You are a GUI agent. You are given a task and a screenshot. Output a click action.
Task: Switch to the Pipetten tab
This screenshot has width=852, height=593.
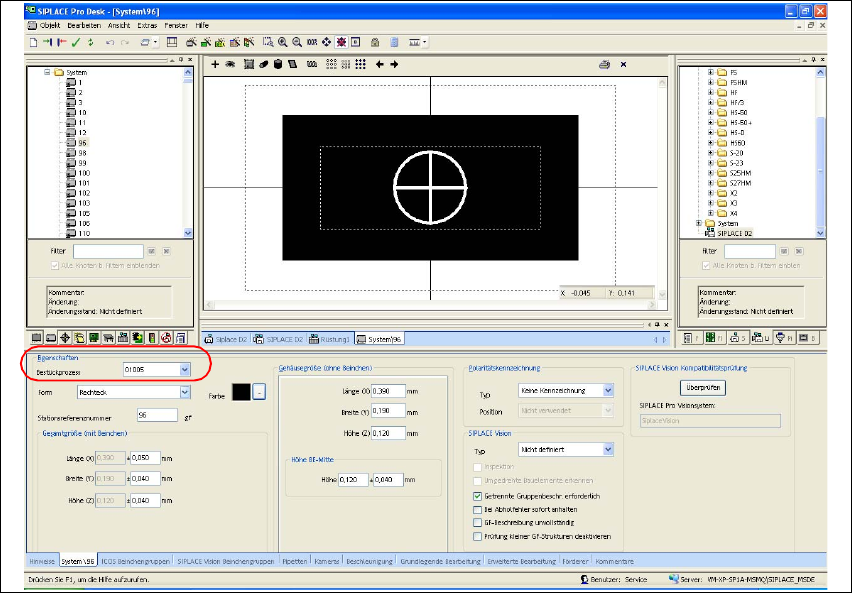[x=294, y=563]
